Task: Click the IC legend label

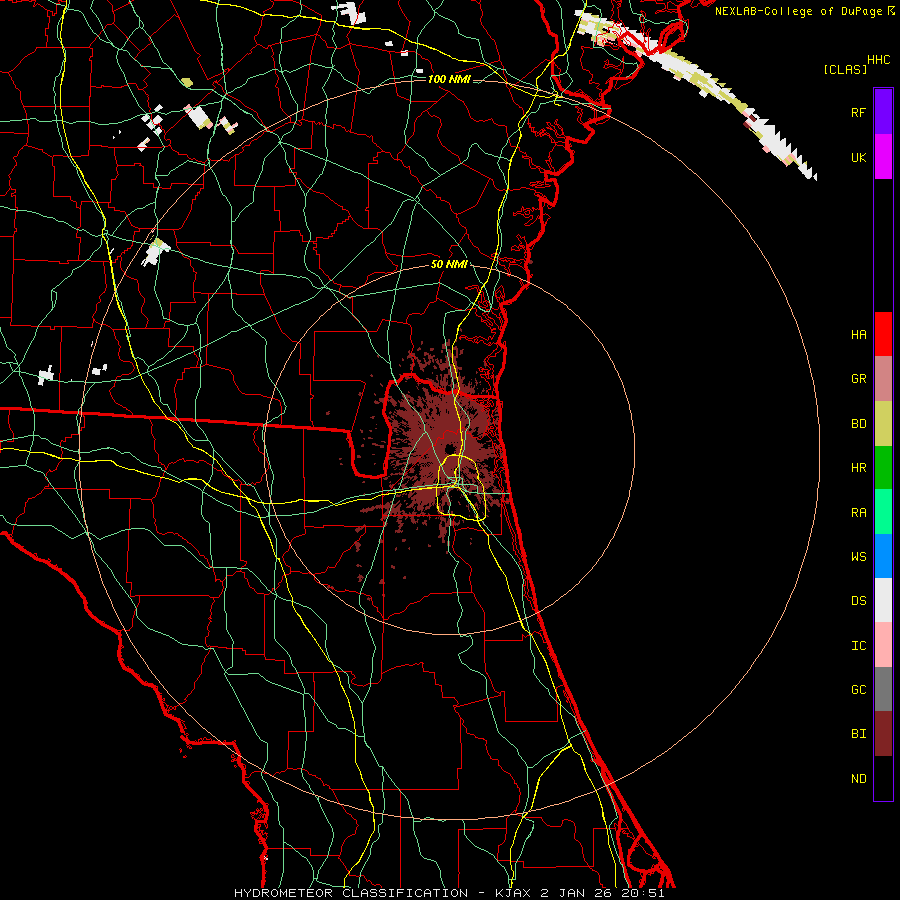Action: click(x=858, y=646)
